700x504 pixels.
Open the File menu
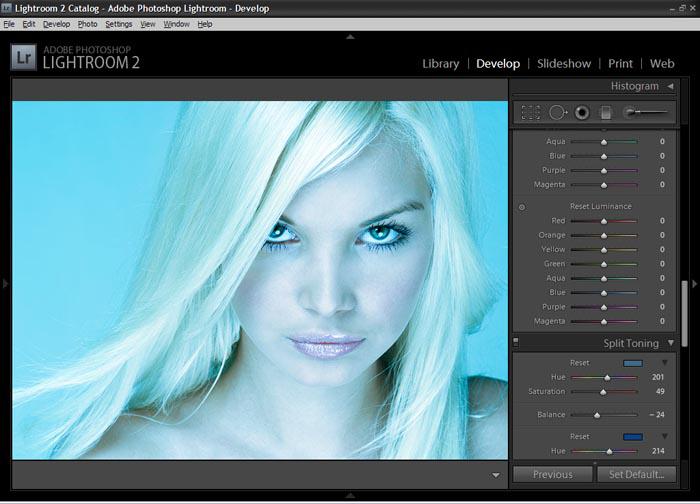(9, 24)
